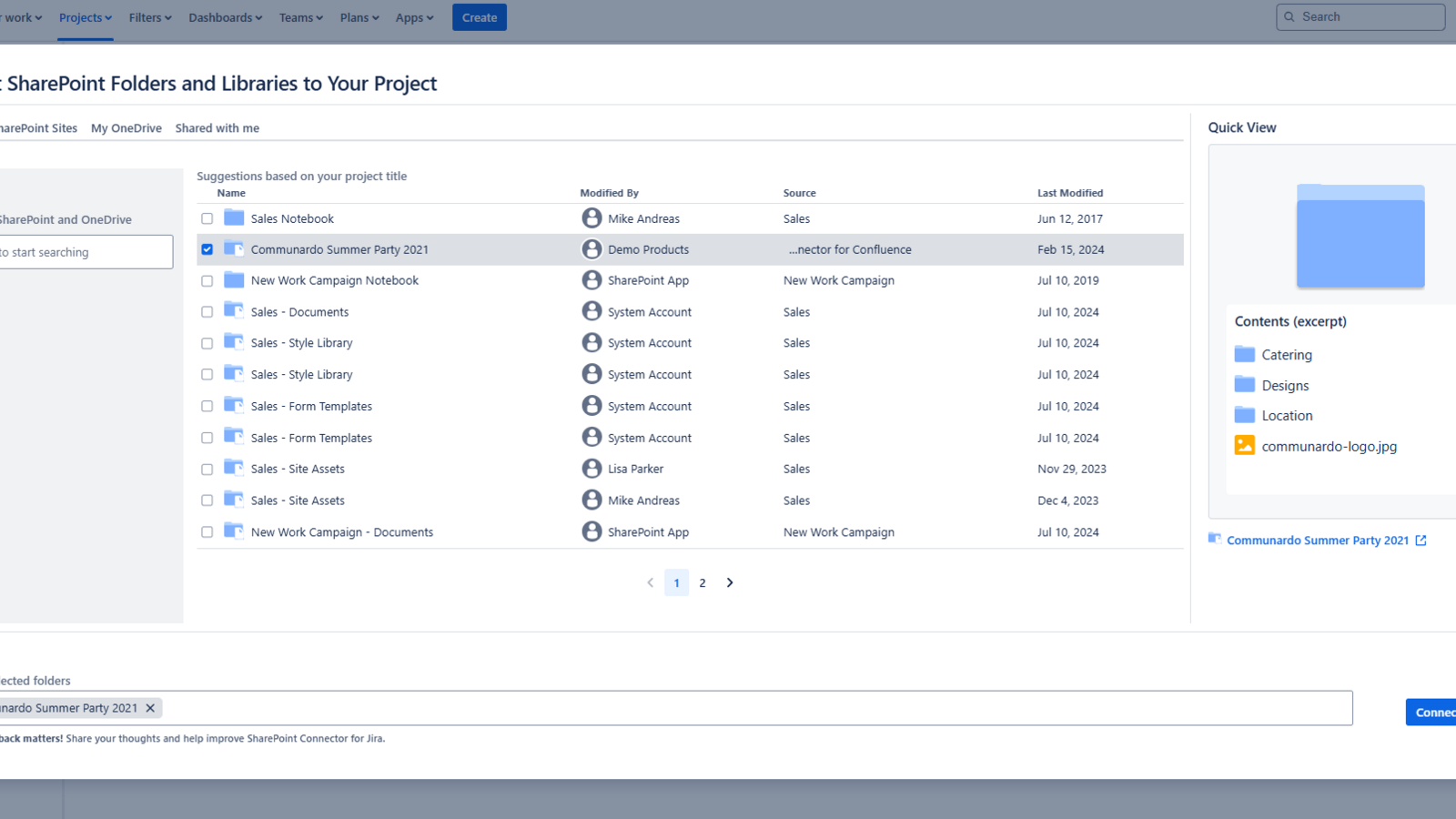
Task: Click the Sales Notebook folder icon
Action: pyautogui.click(x=234, y=217)
